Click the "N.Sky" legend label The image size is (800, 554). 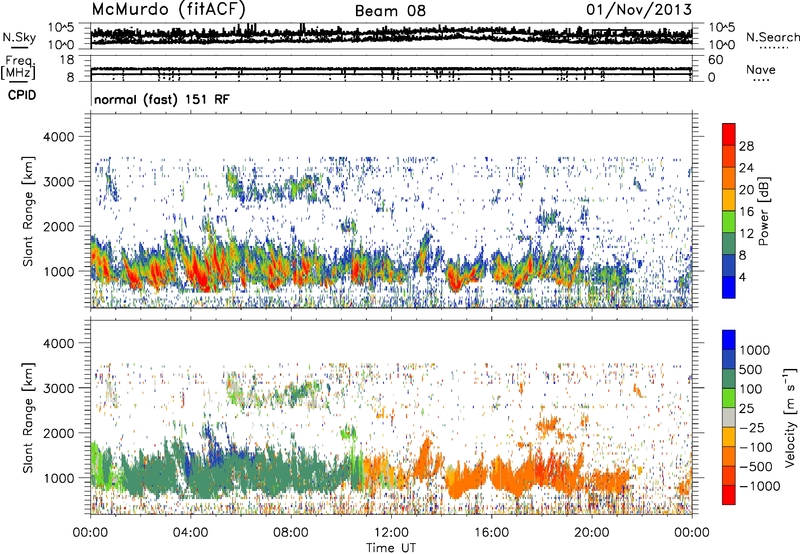point(19,37)
